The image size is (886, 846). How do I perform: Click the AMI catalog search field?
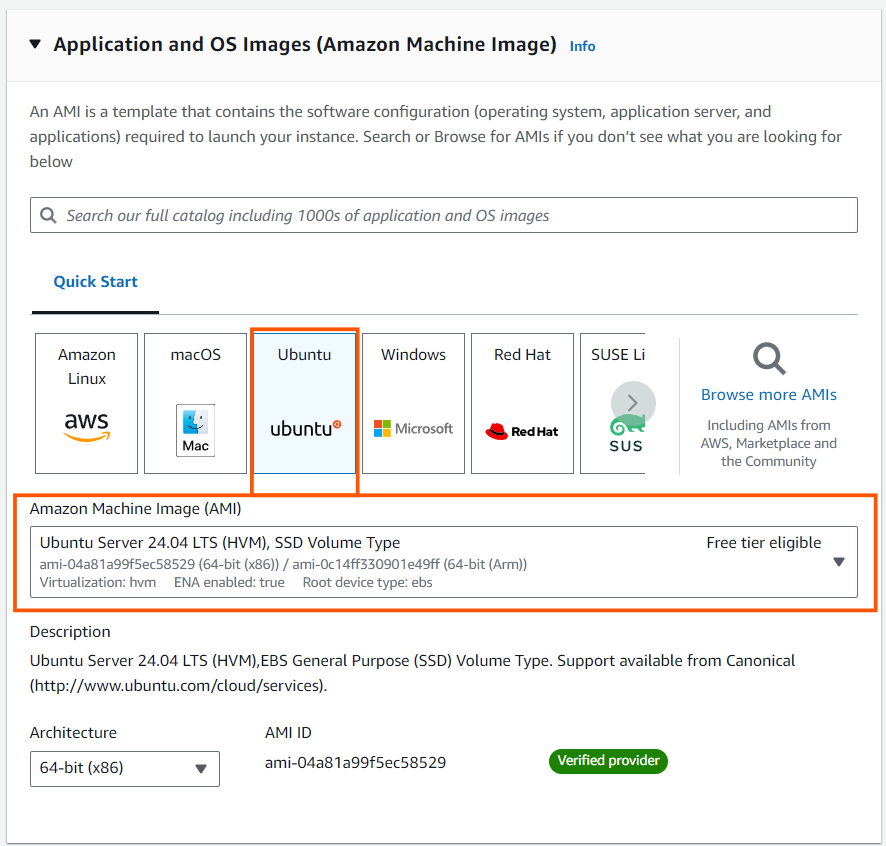pyautogui.click(x=450, y=215)
